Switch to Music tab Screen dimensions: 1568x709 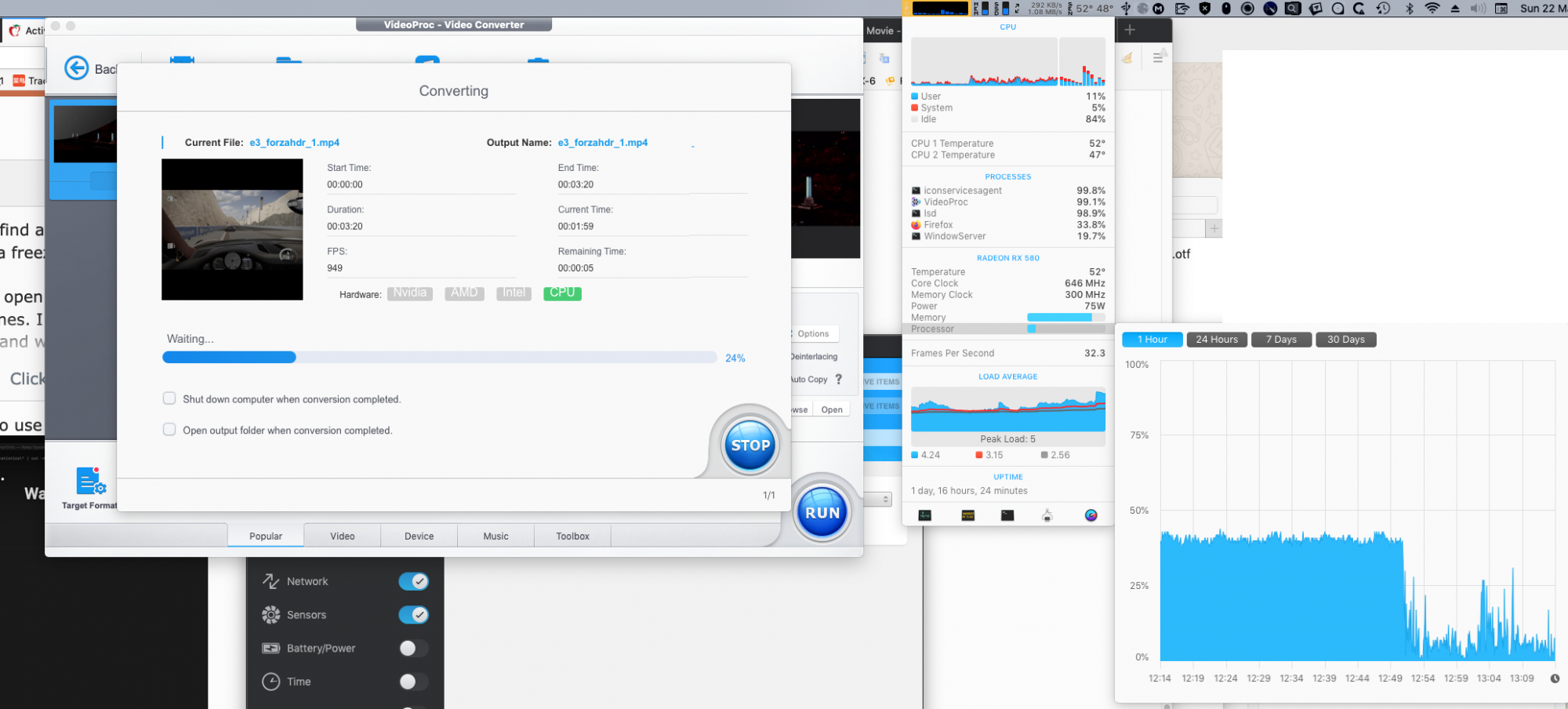[x=496, y=536]
